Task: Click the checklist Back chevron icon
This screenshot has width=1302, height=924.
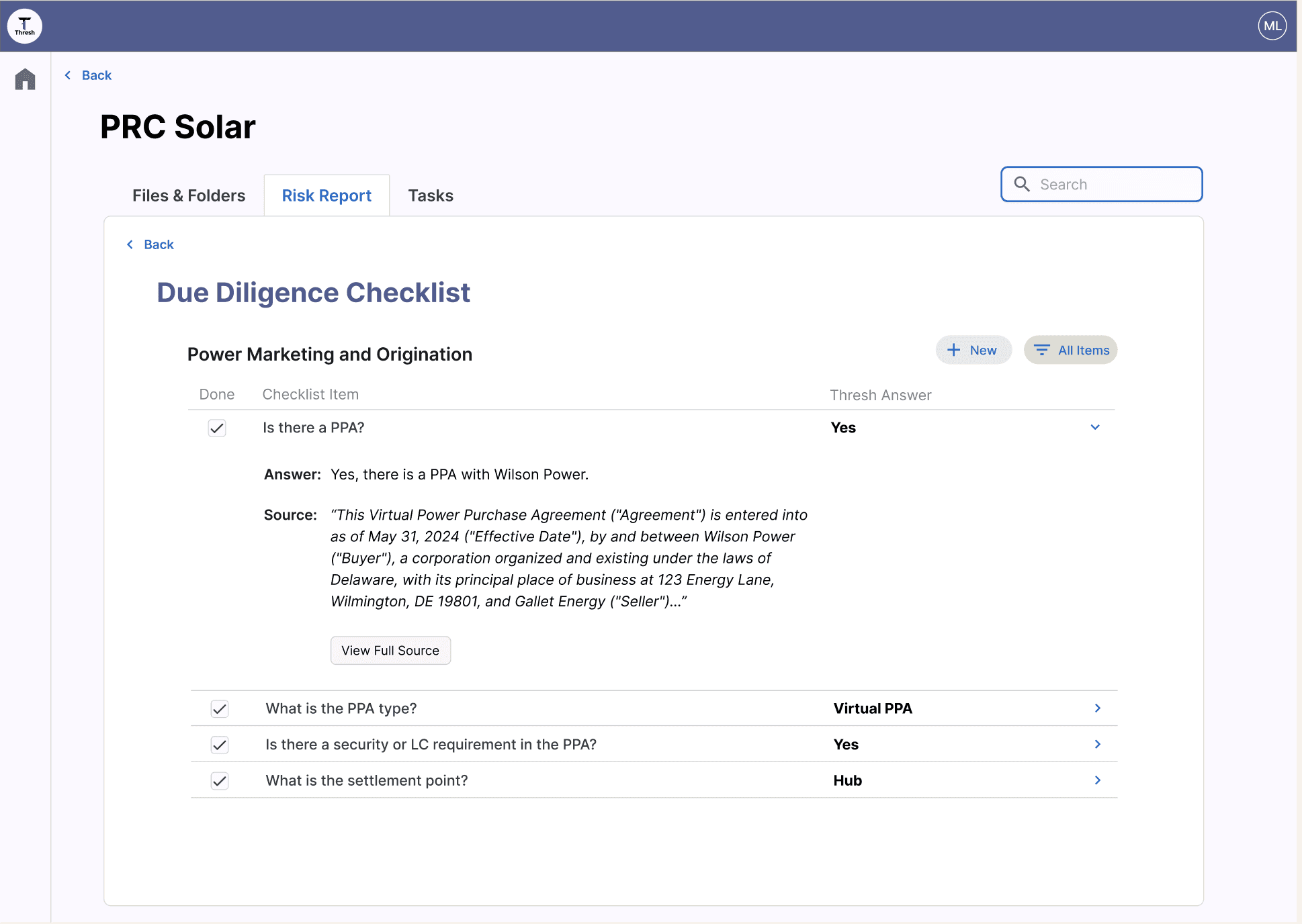Action: (x=130, y=244)
